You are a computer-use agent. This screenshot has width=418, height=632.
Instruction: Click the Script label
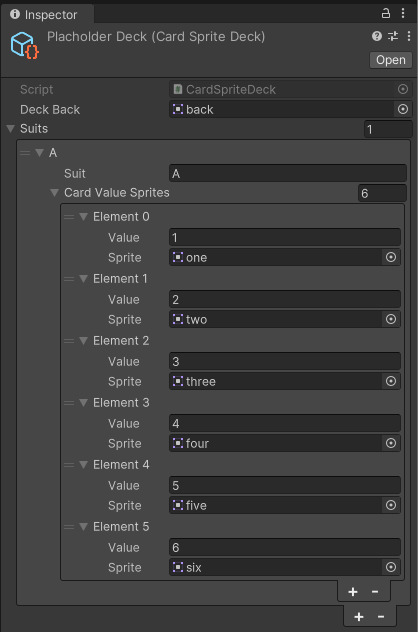point(37,89)
